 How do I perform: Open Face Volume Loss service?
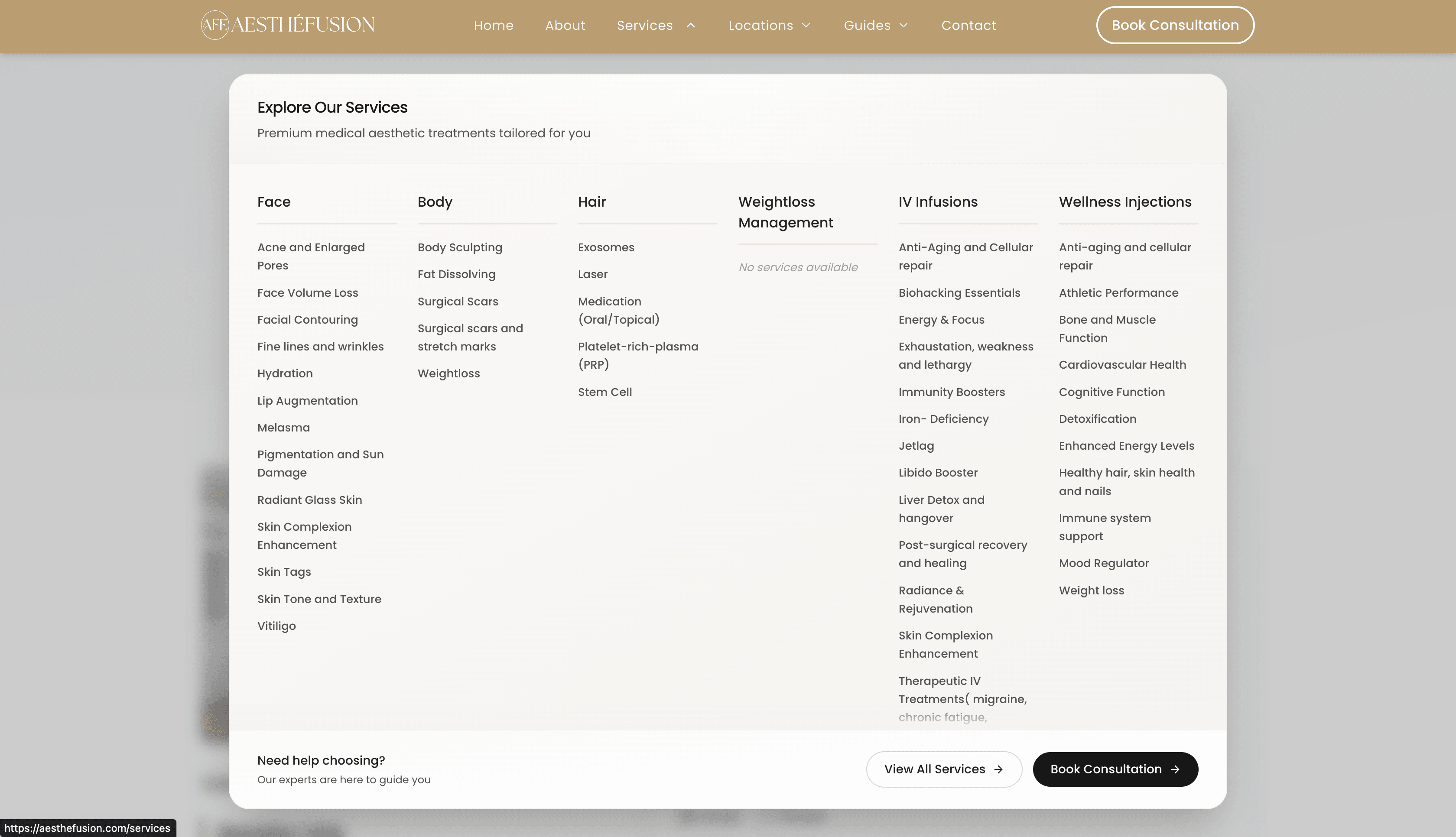(x=308, y=292)
